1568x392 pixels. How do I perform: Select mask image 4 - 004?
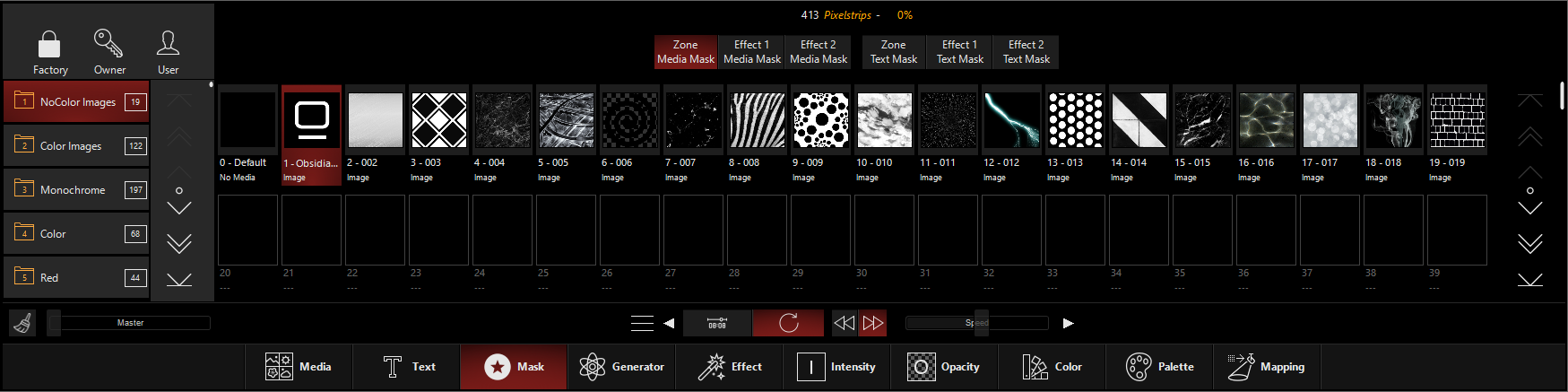(503, 135)
